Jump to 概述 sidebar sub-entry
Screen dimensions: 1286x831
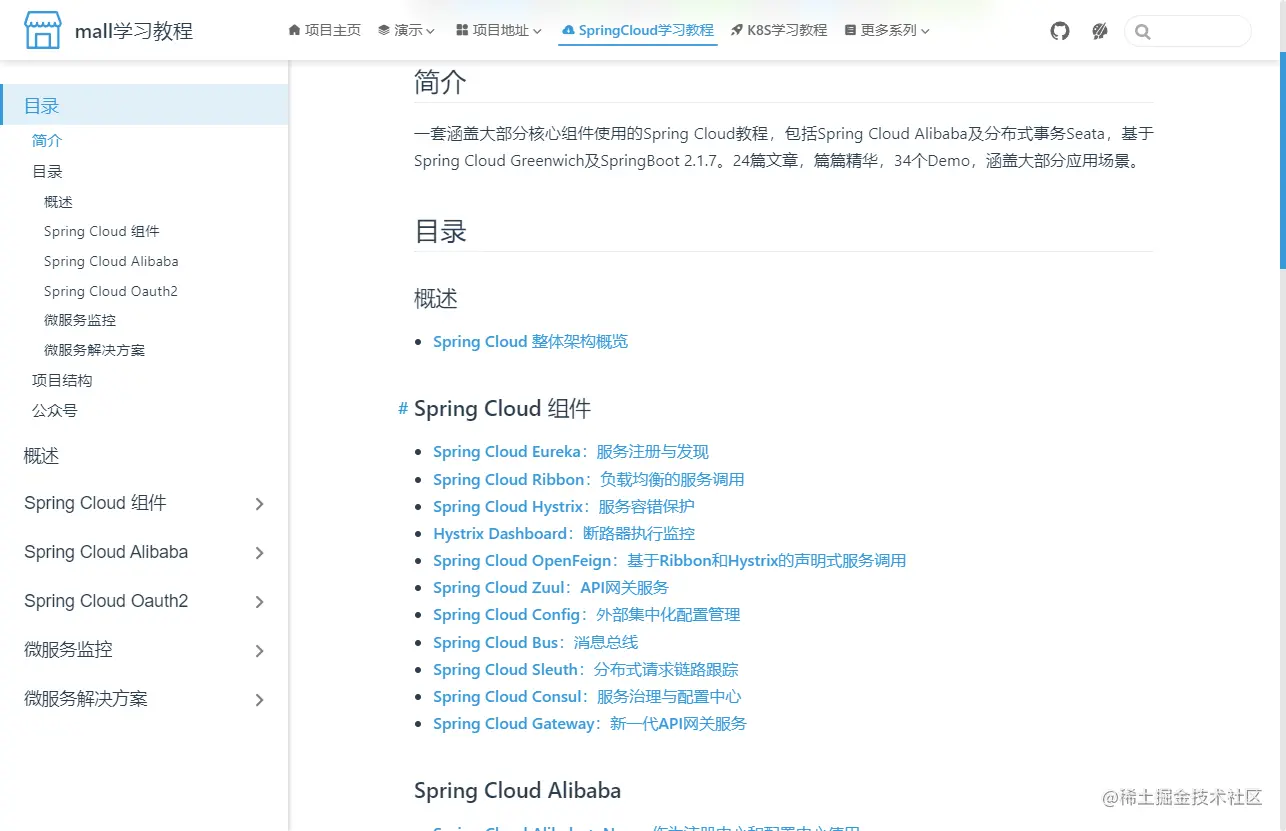(x=58, y=202)
